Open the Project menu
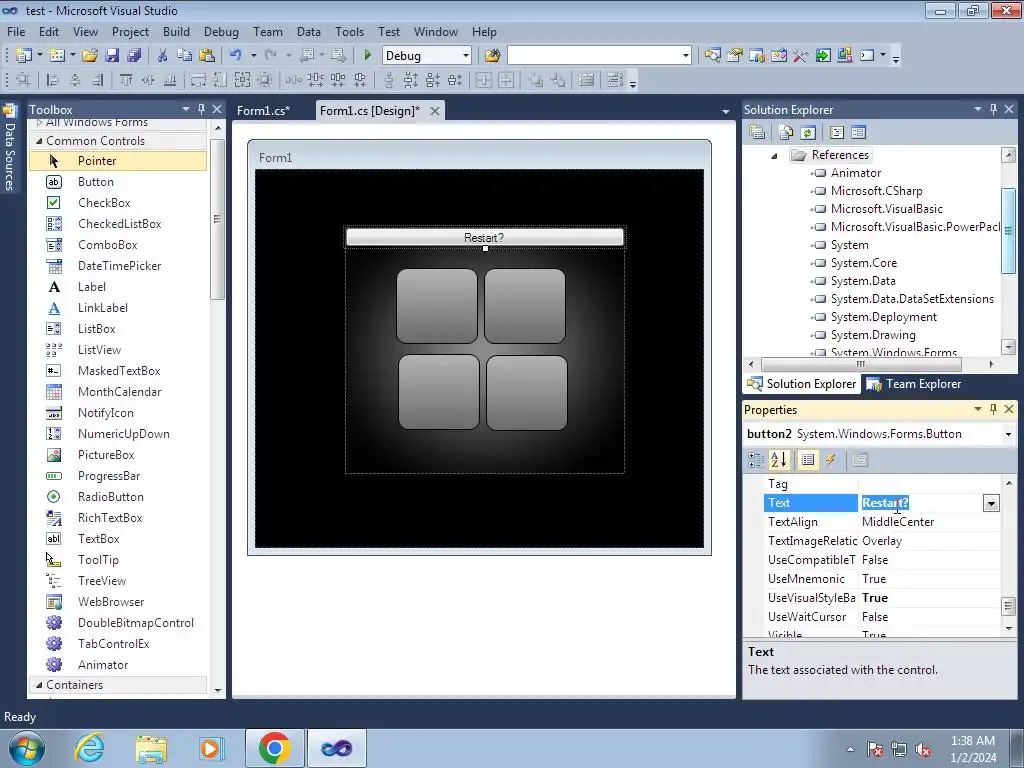This screenshot has height=768, width=1024. (130, 32)
